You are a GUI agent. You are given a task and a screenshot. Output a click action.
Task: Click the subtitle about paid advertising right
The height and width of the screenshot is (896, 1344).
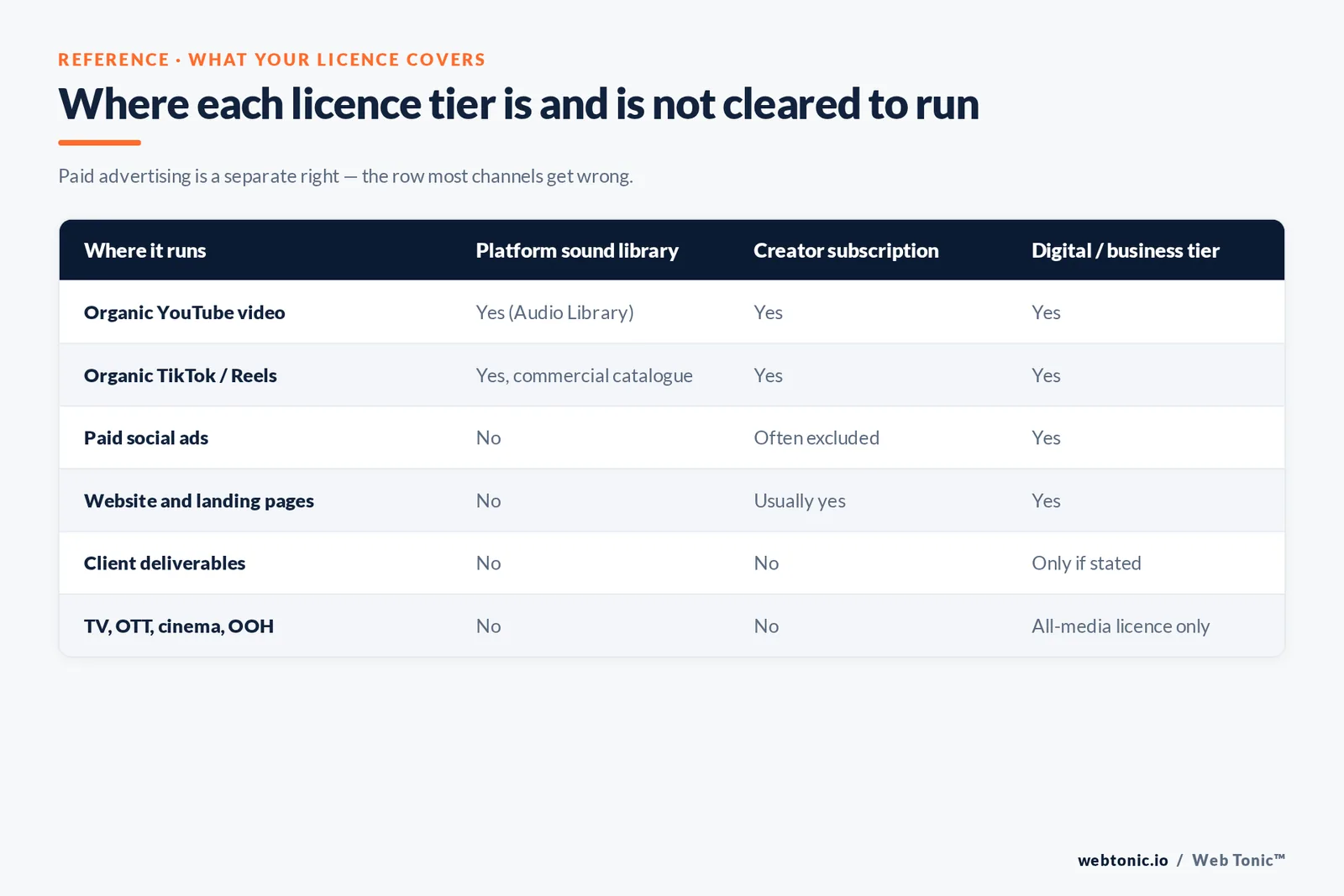[345, 176]
